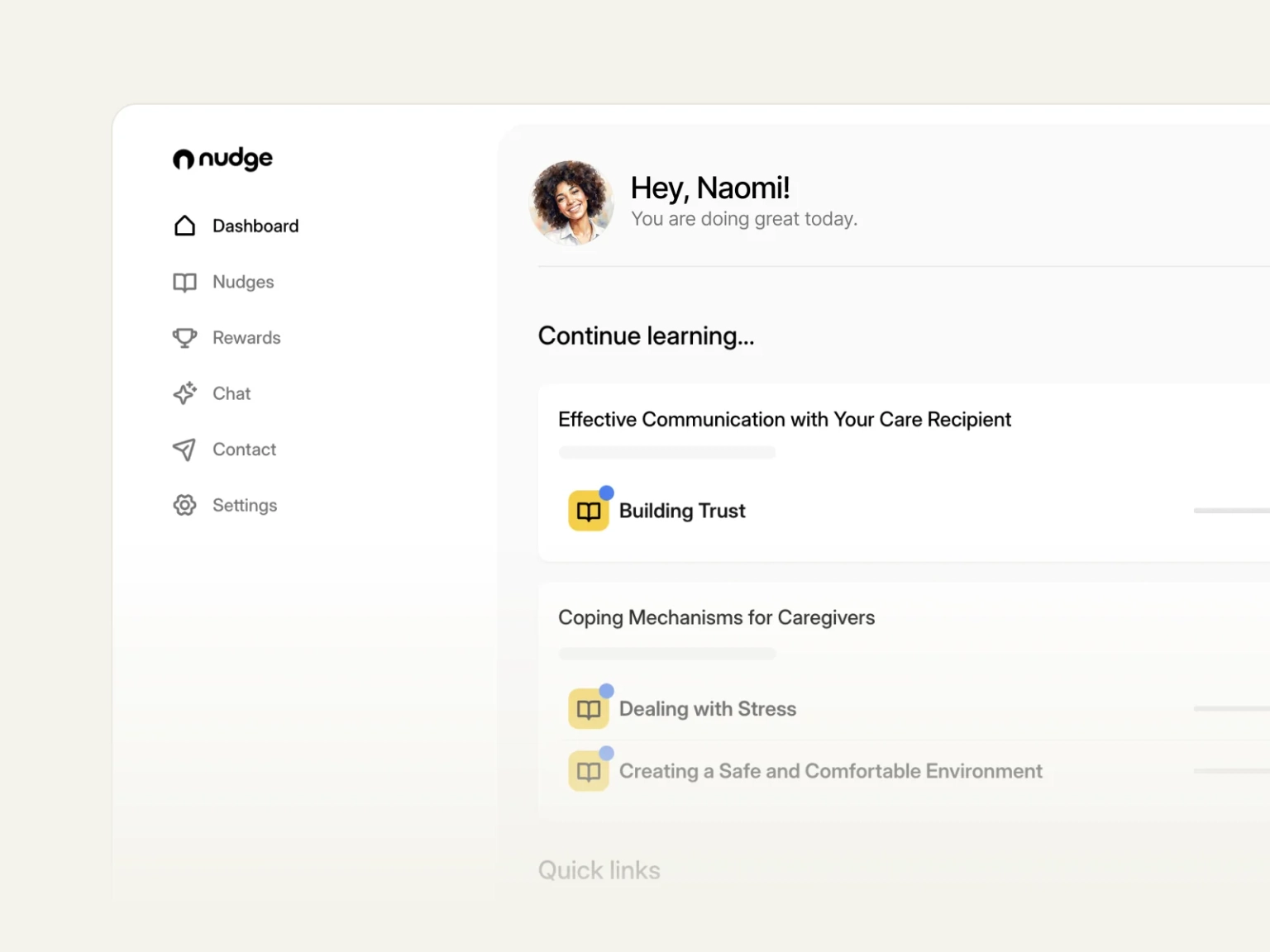Click the Chat sparkle icon
Image resolution: width=1270 pixels, height=952 pixels.
click(184, 393)
